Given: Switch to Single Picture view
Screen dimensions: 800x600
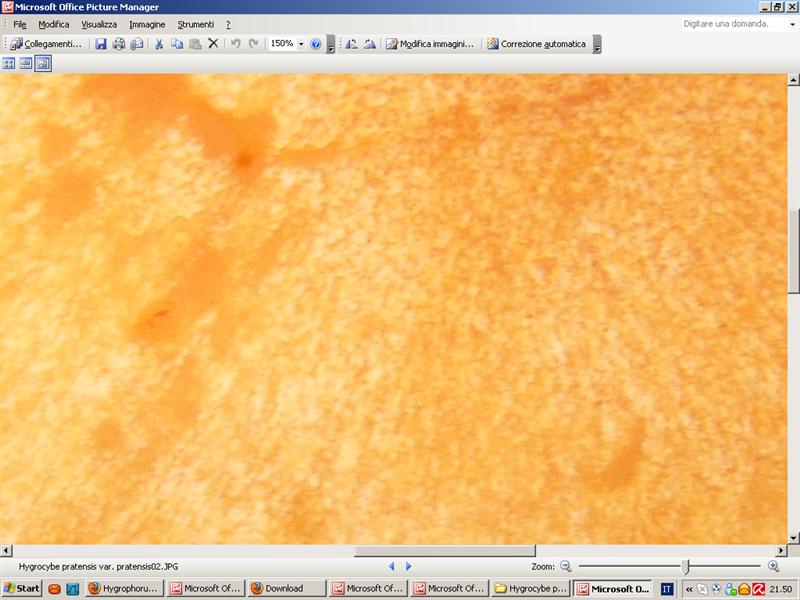Looking at the screenshot, I should tap(43, 63).
